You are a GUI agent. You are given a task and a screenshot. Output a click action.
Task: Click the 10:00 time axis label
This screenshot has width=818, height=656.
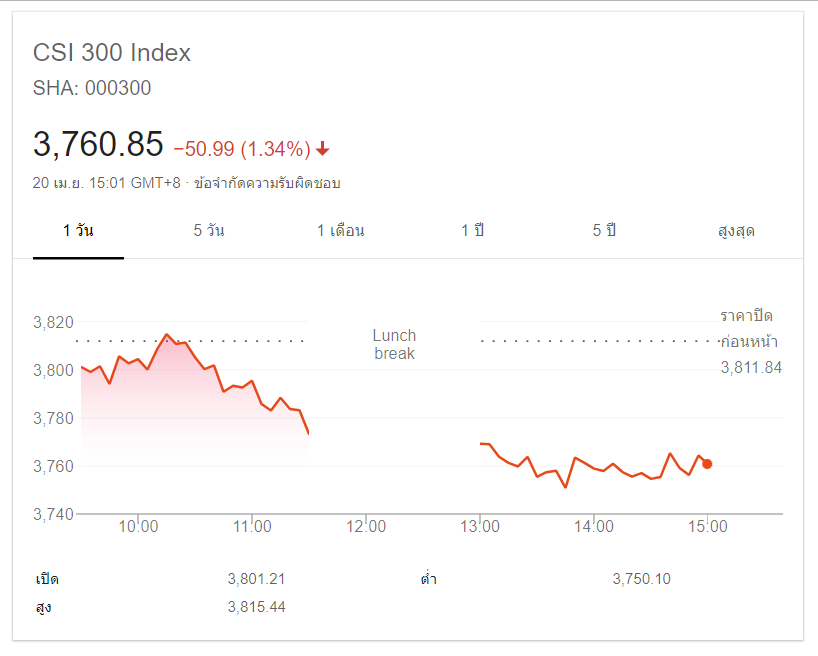139,527
